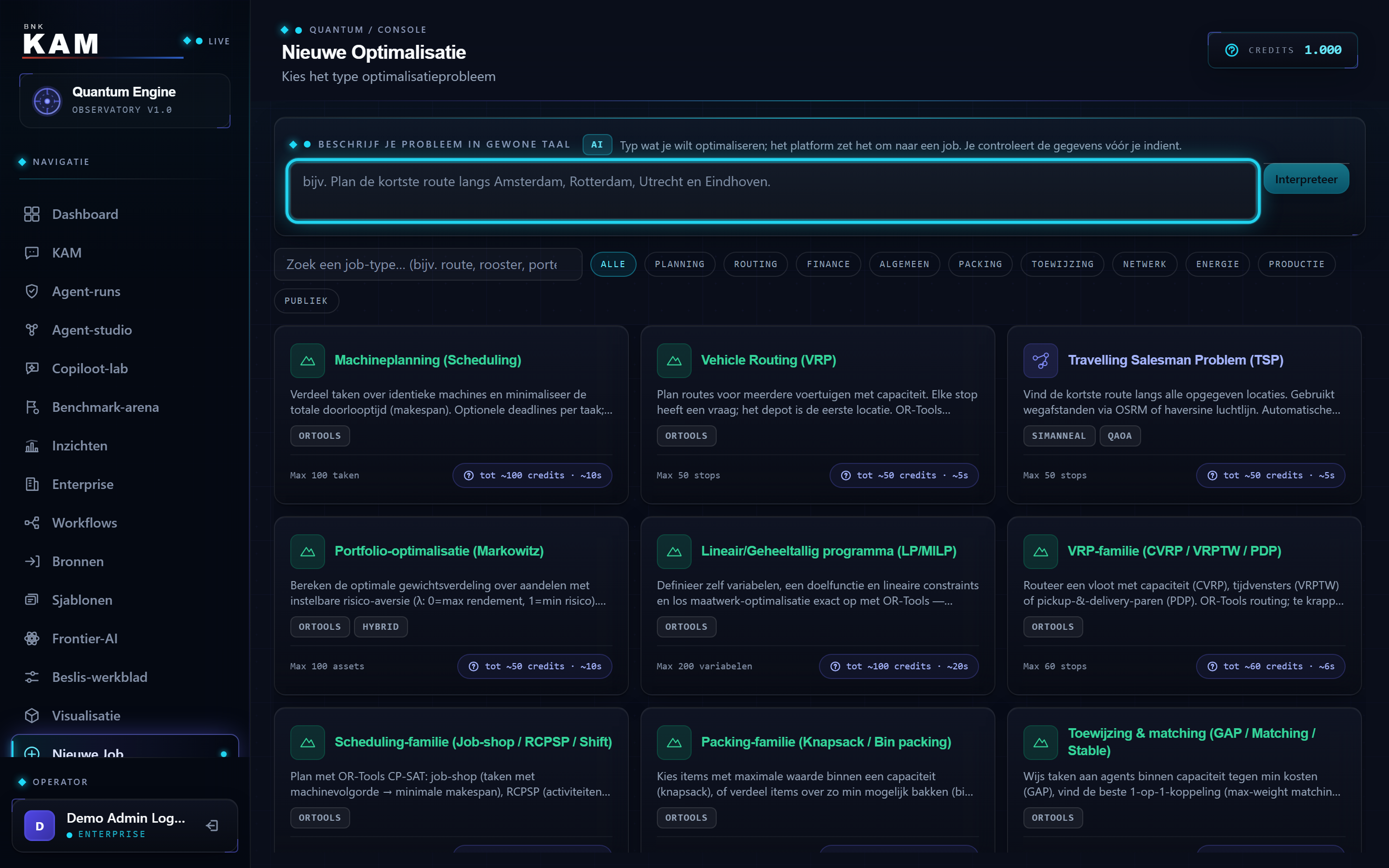Click the TSP card network icon

click(x=1040, y=361)
